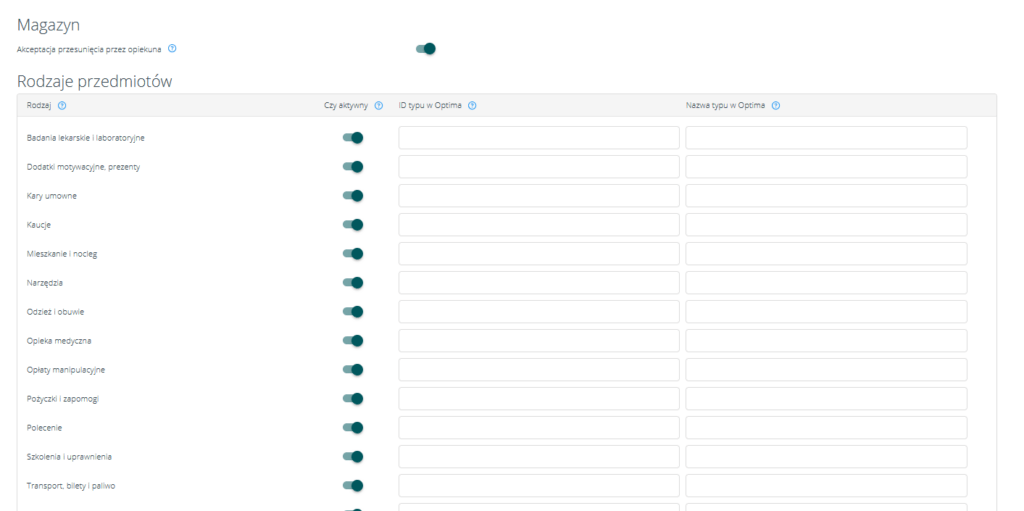Toggle active switch for Narzędzia
The image size is (1024, 511).
(x=352, y=283)
